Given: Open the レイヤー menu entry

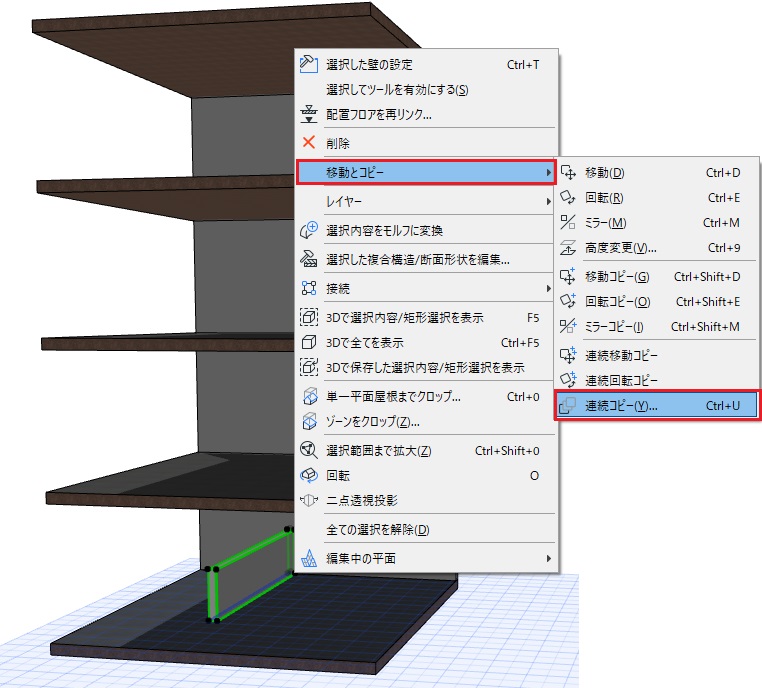Looking at the screenshot, I should click(x=426, y=201).
